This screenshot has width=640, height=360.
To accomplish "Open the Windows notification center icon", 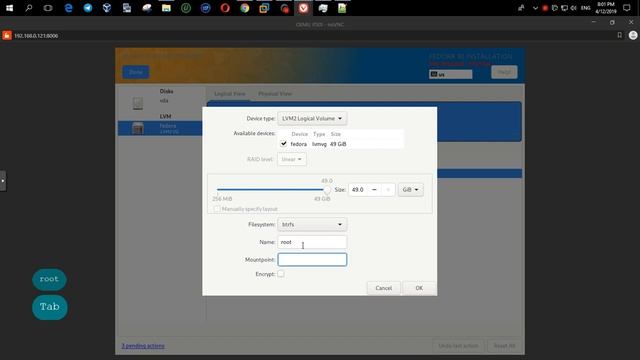I will click(627, 8).
